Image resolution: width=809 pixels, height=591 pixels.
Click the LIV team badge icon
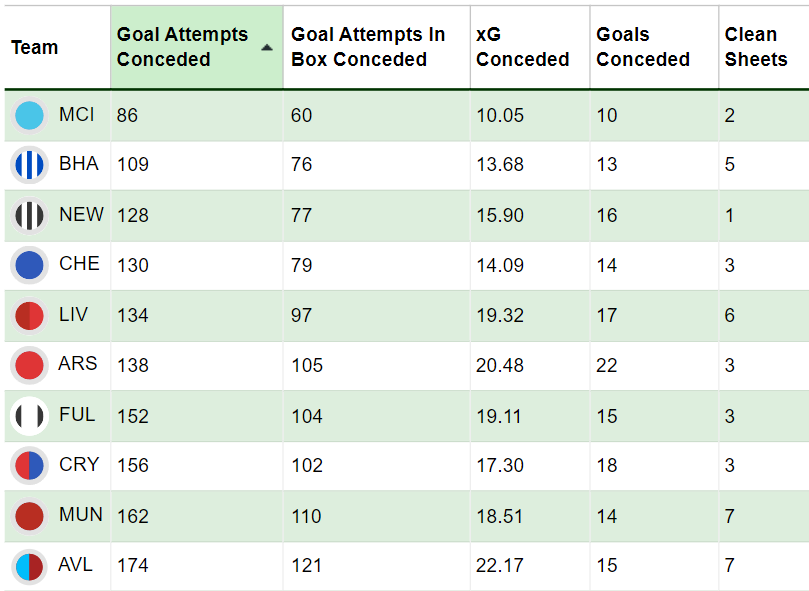point(30,315)
